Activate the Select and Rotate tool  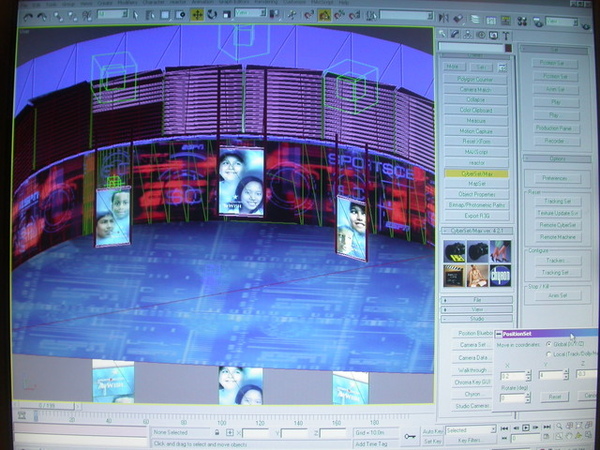click(212, 15)
